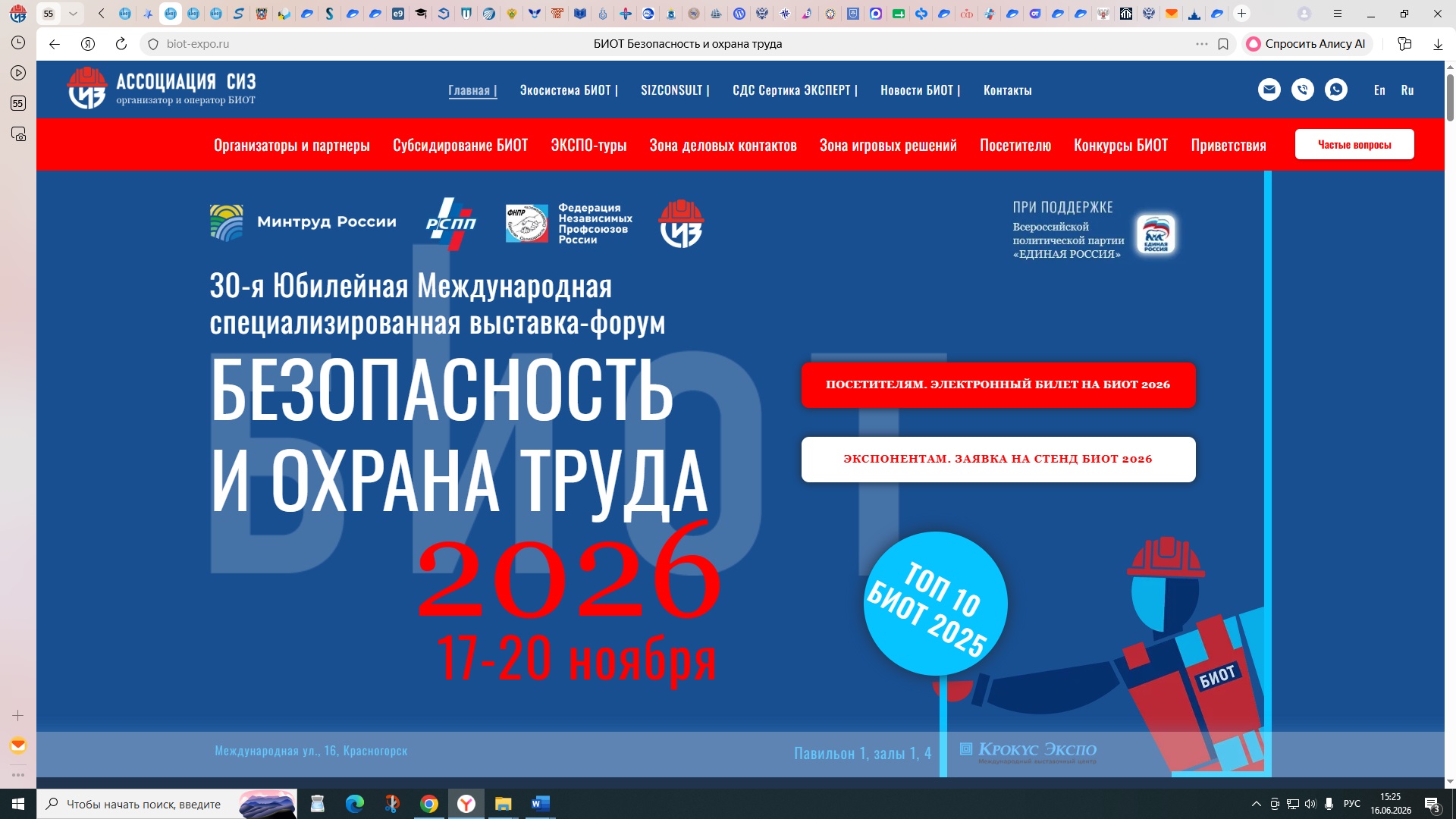Viewport: 1456px width, 819px height.
Task: Expand the system tray hidden icons chevron
Action: point(1257,804)
